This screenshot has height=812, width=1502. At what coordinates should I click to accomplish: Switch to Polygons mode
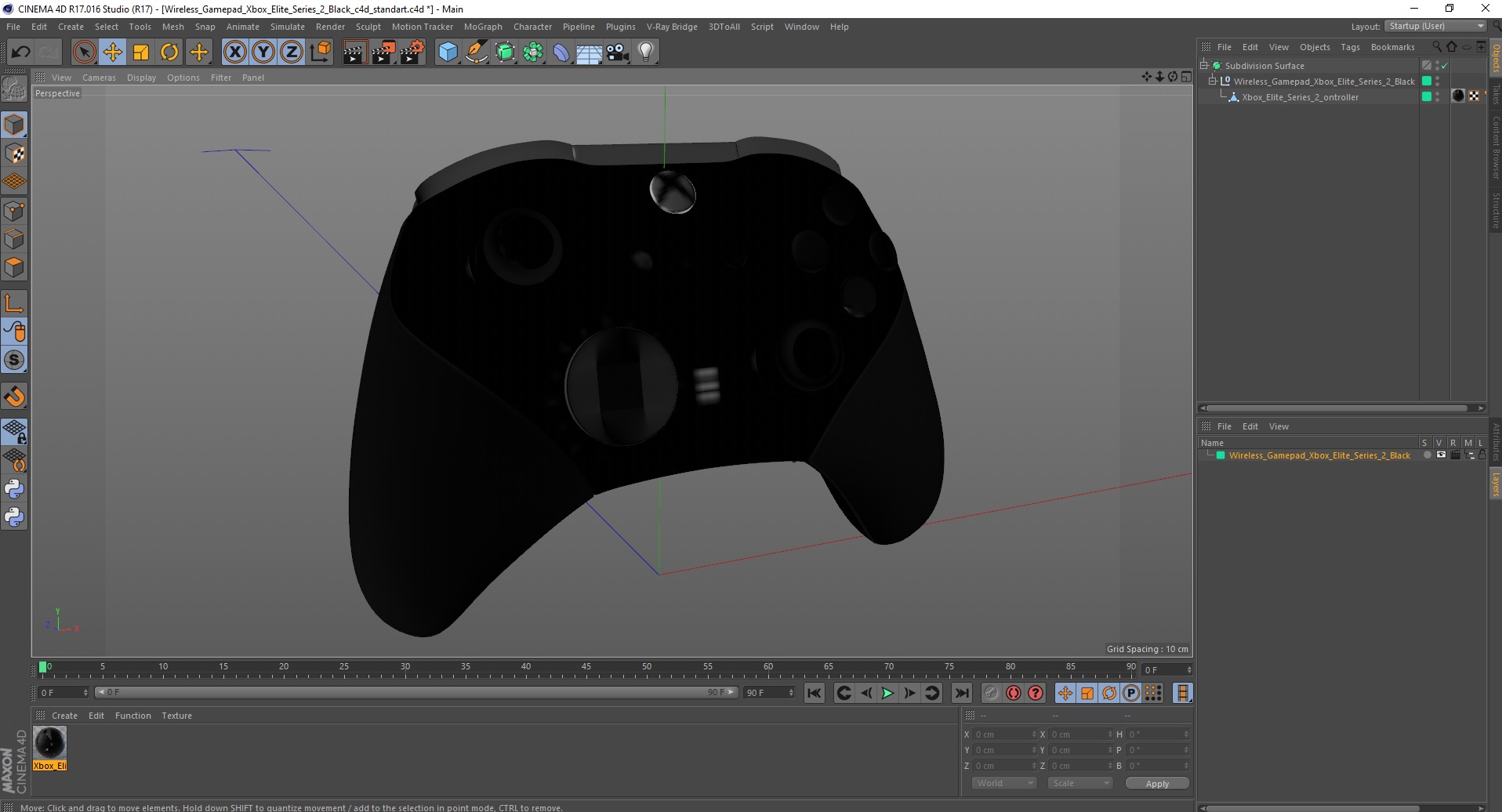pos(14,267)
